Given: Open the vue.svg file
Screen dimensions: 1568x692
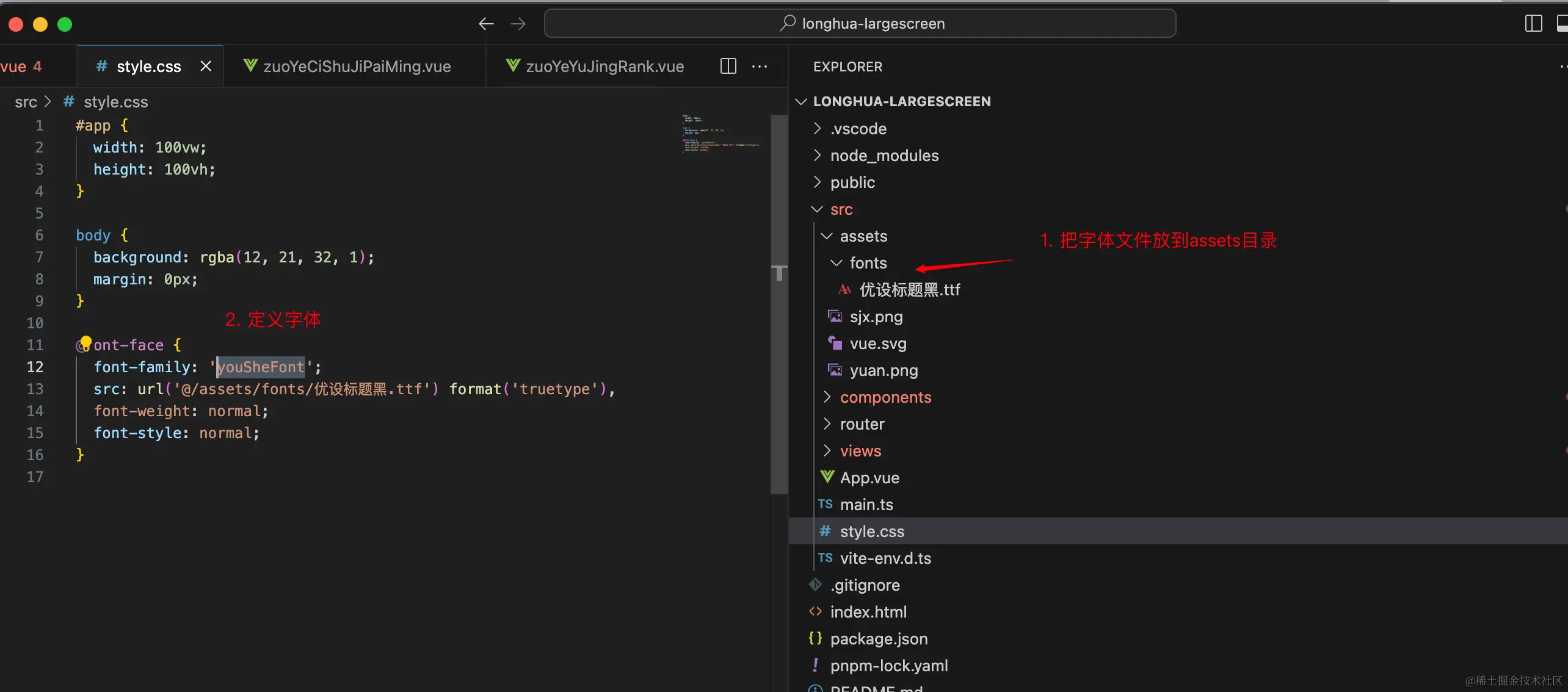Looking at the screenshot, I should pos(877,344).
